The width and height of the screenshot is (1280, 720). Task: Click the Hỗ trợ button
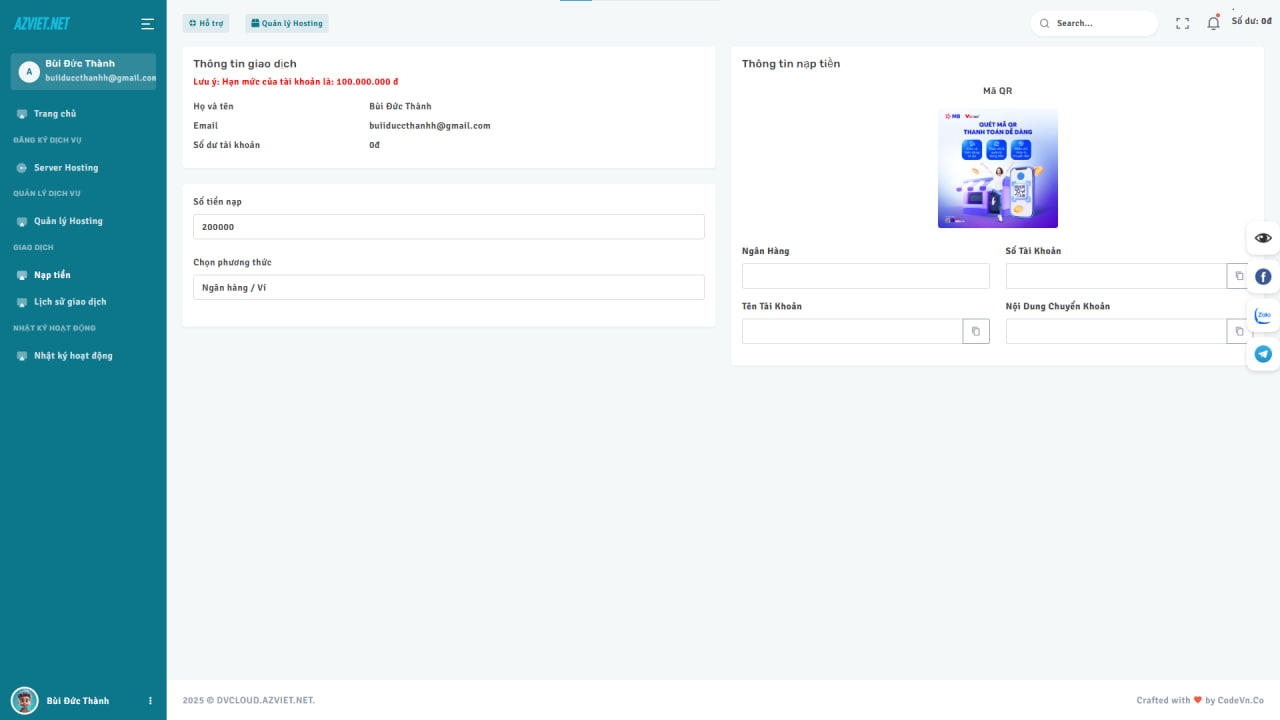point(207,23)
